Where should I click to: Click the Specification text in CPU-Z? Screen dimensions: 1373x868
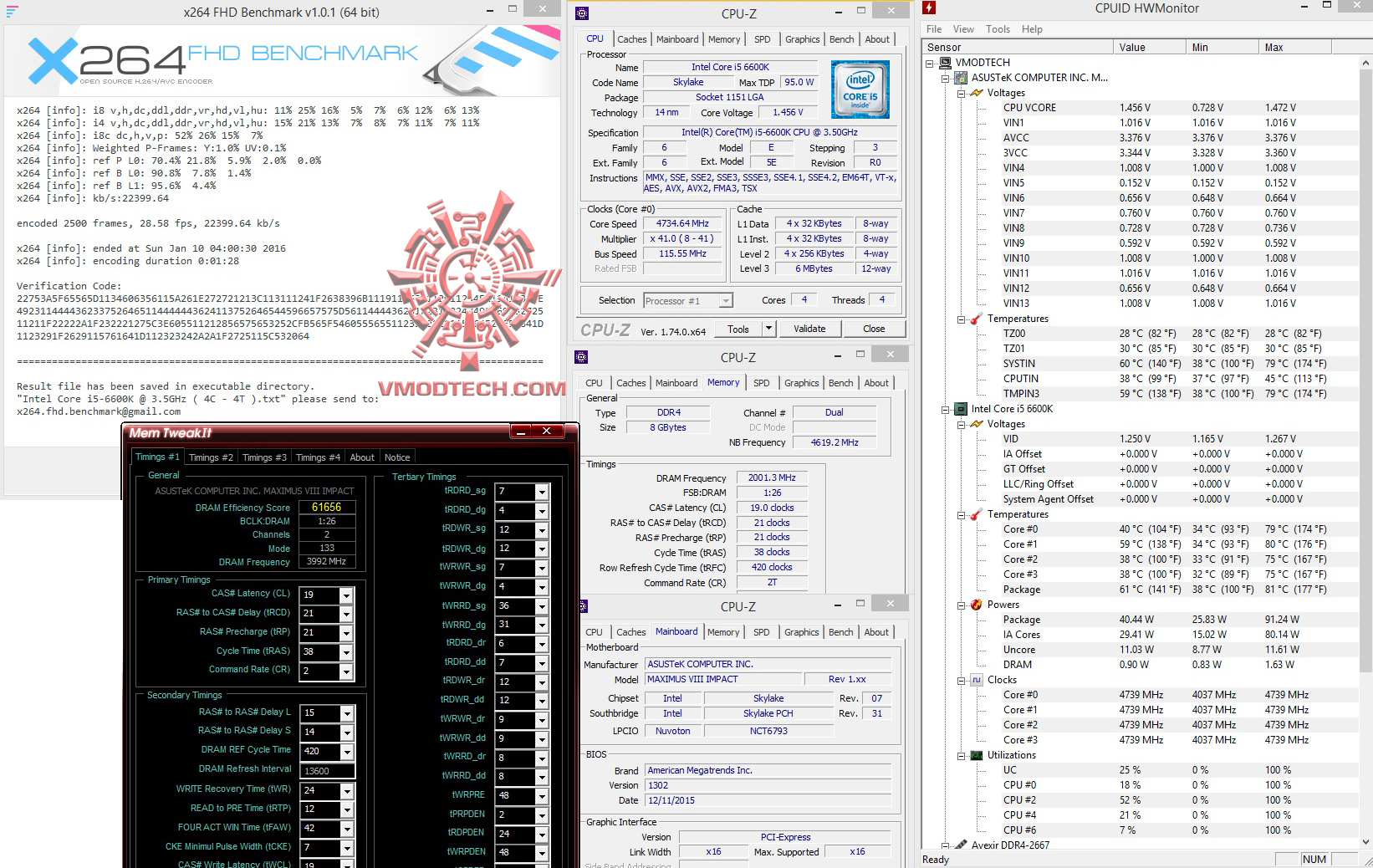770,133
